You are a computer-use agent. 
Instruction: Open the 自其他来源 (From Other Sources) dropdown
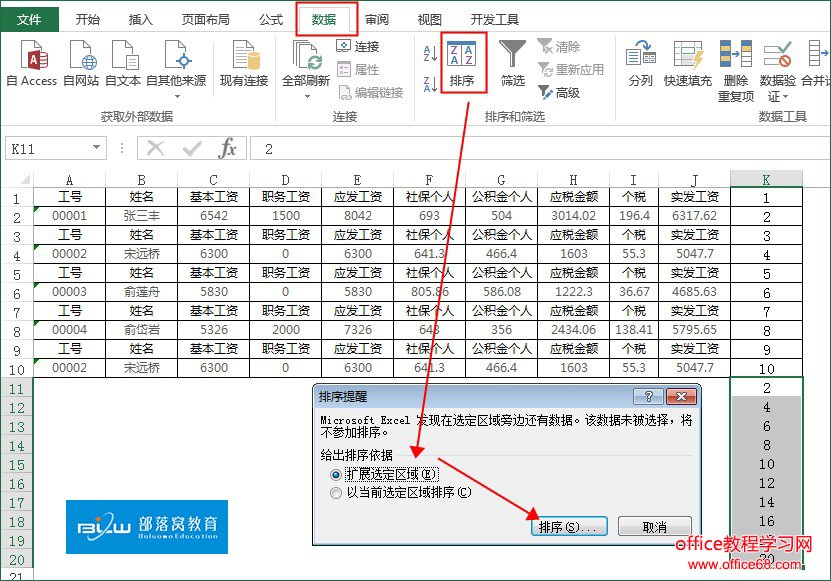176,97
